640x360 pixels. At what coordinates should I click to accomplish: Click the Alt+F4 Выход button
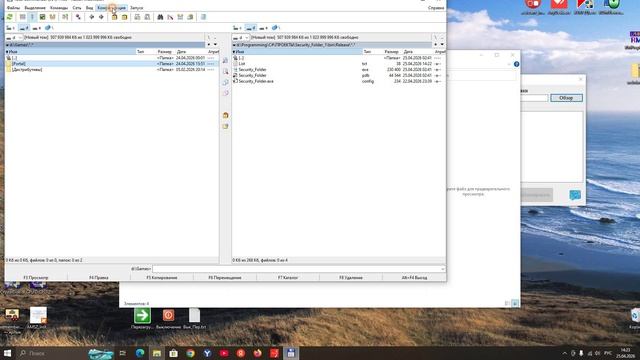pyautogui.click(x=414, y=278)
